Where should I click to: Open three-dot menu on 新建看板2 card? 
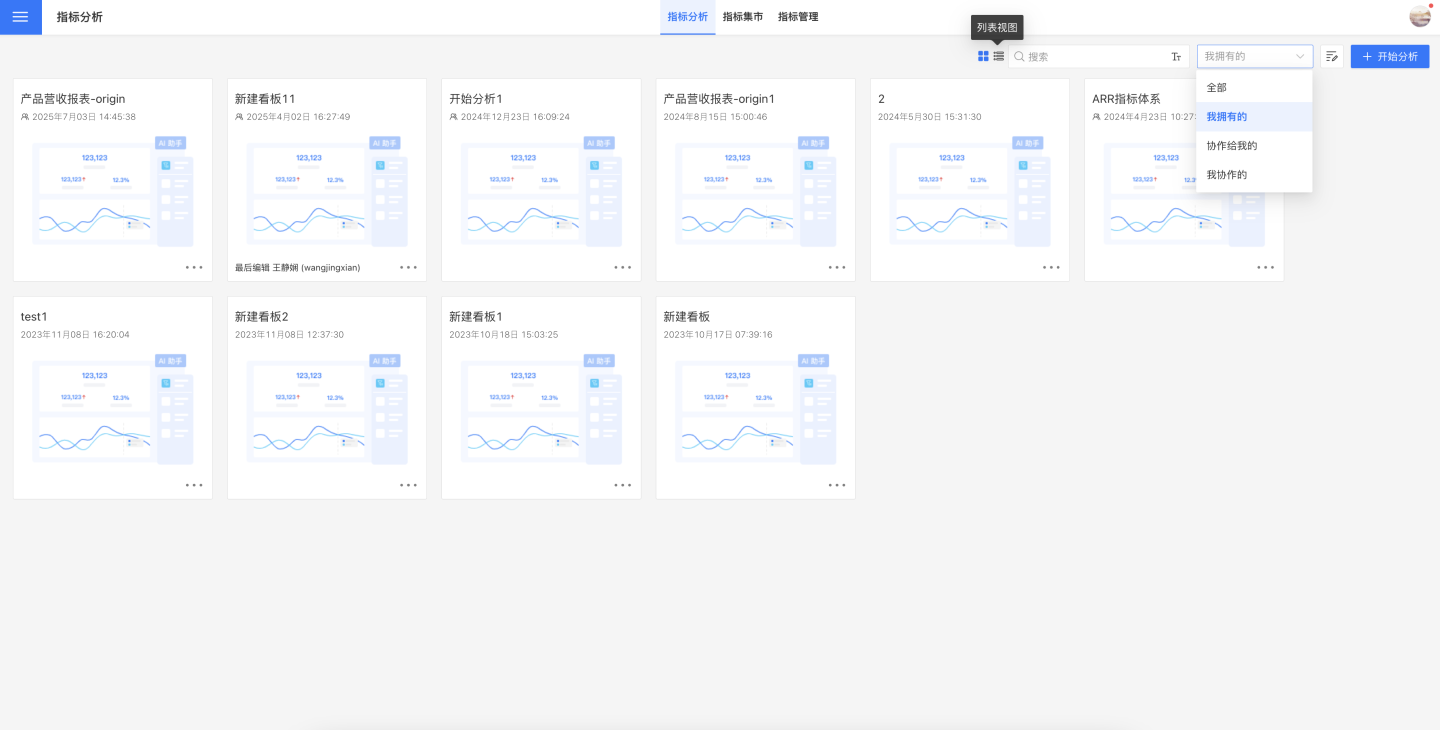408,485
